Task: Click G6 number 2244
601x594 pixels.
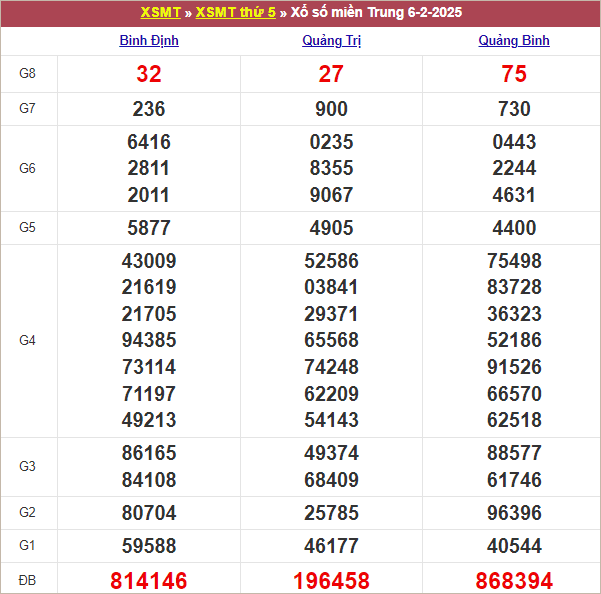Action: click(514, 168)
